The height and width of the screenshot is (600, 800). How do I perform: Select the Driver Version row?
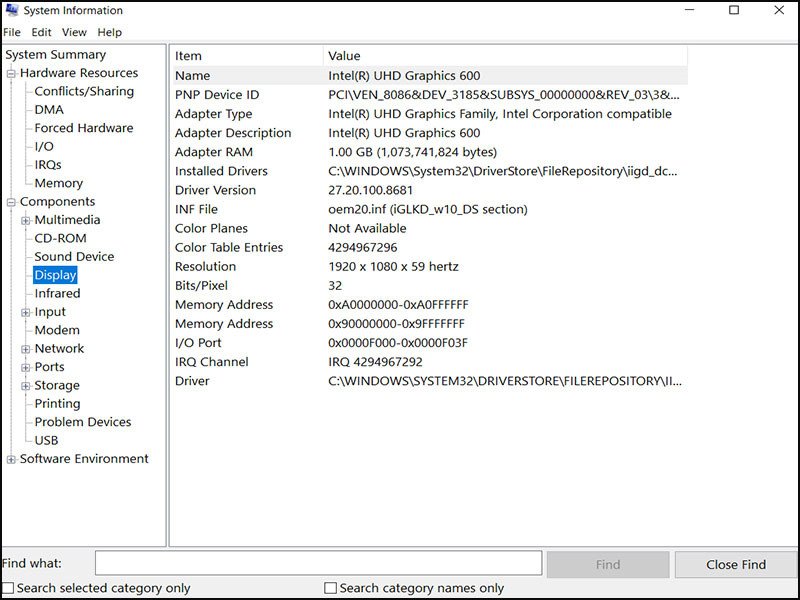215,190
